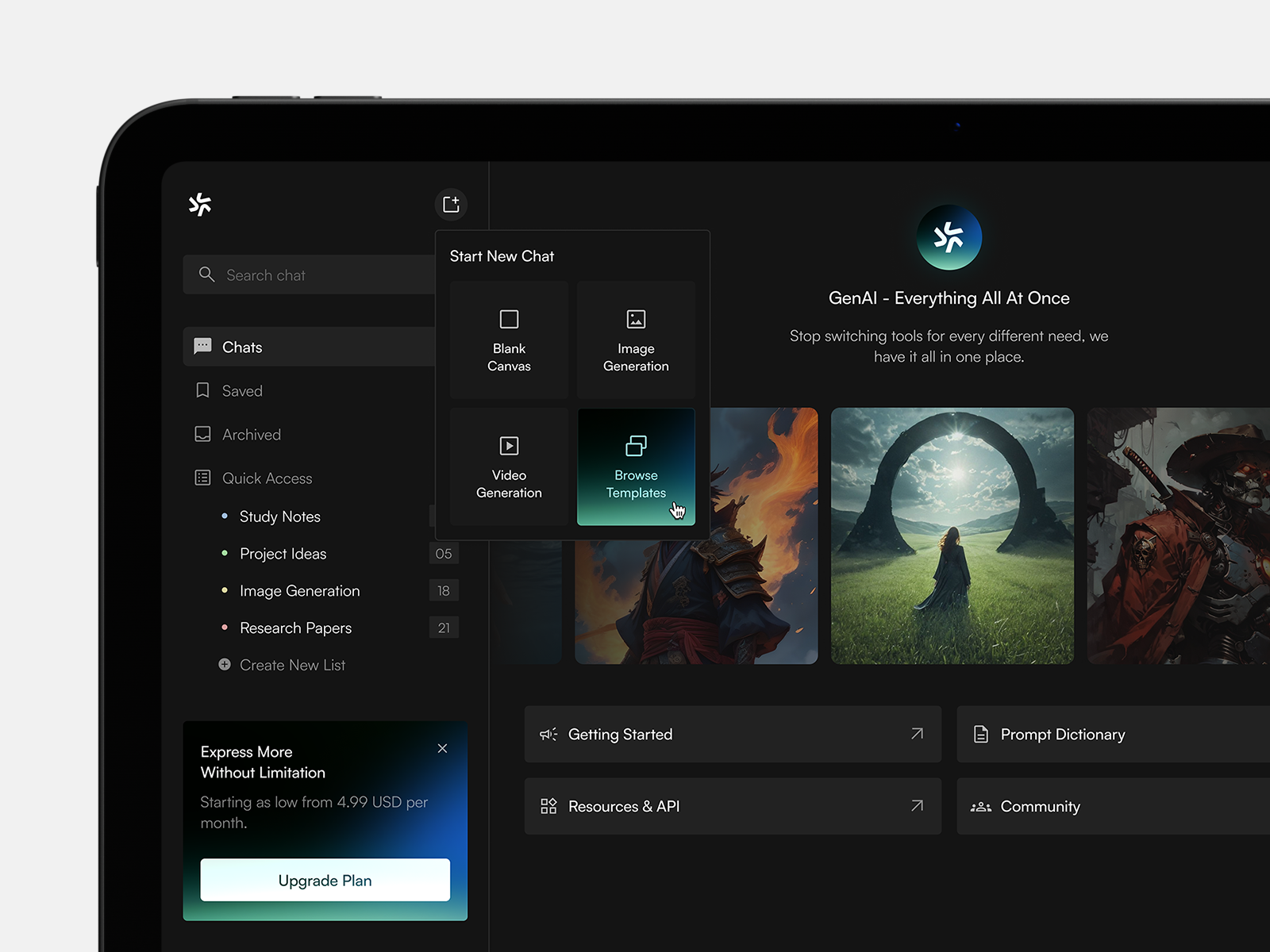Open Resources & API card
Viewport: 1270px width, 952px height.
[732, 807]
